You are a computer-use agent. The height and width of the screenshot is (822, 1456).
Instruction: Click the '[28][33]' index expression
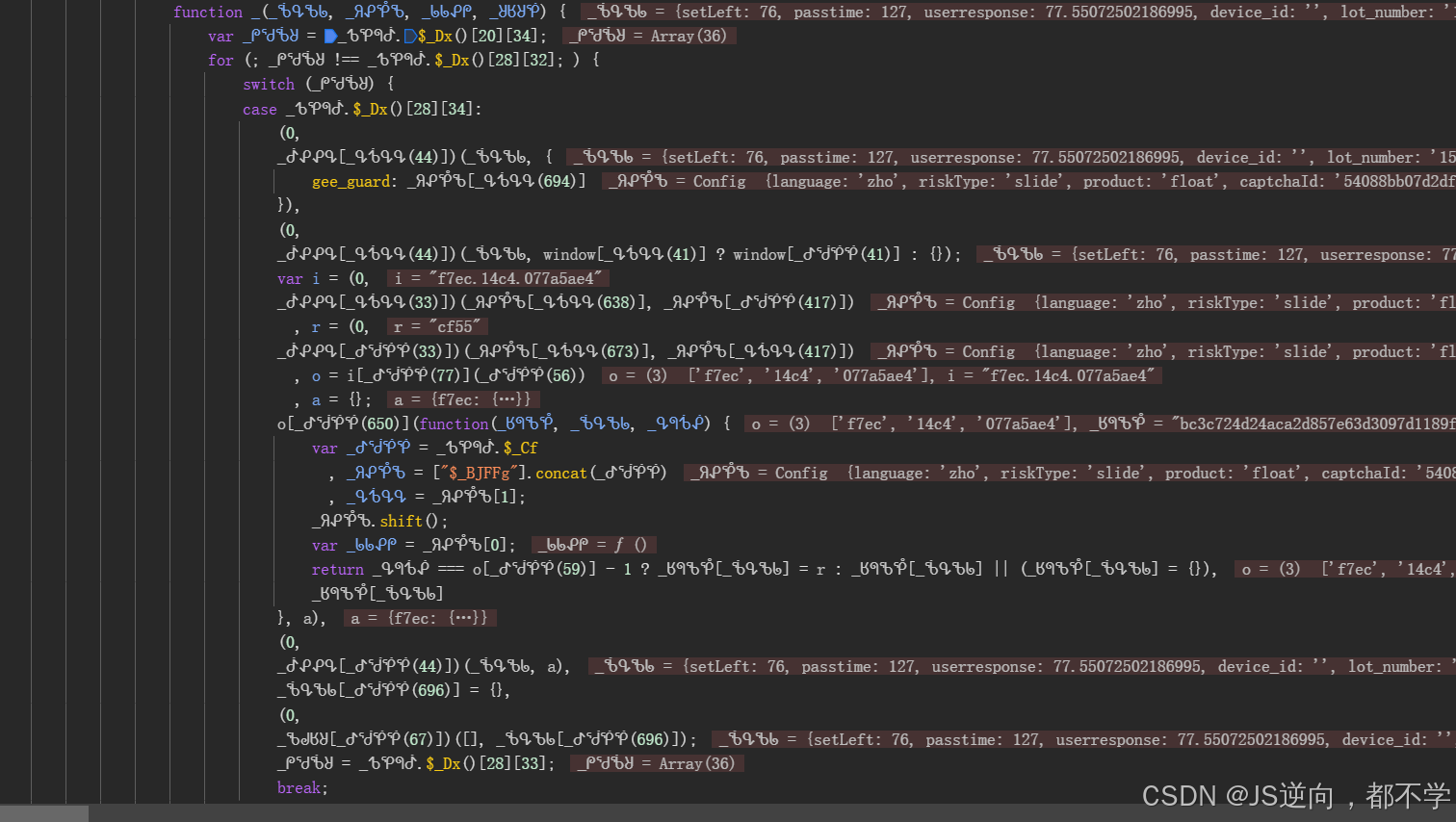coord(513,763)
